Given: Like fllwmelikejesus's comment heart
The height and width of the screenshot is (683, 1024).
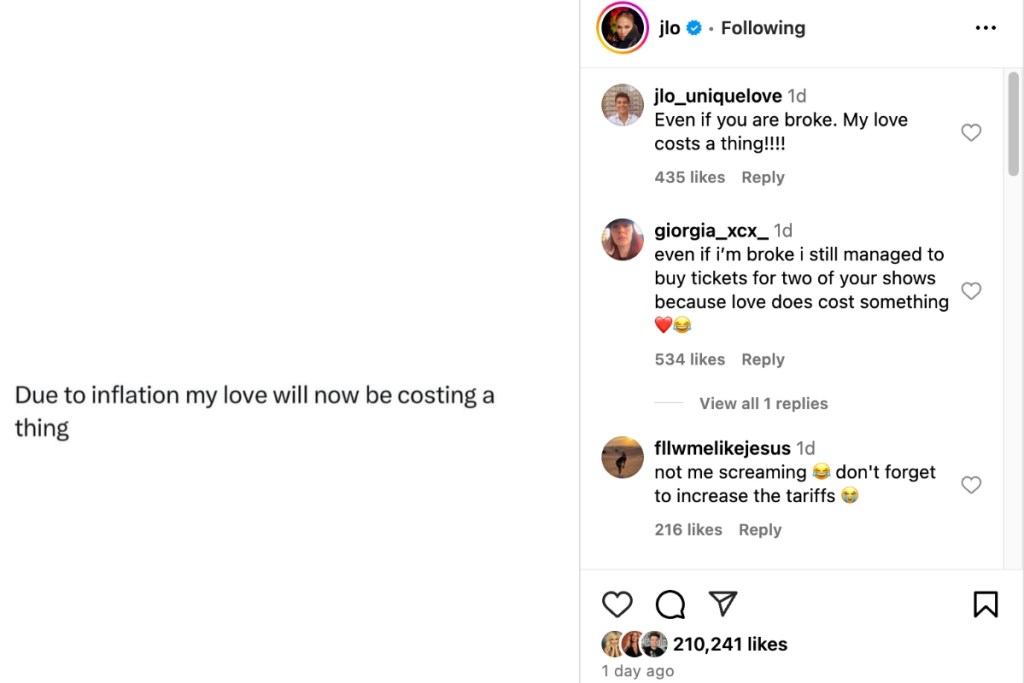Looking at the screenshot, I should [x=971, y=484].
